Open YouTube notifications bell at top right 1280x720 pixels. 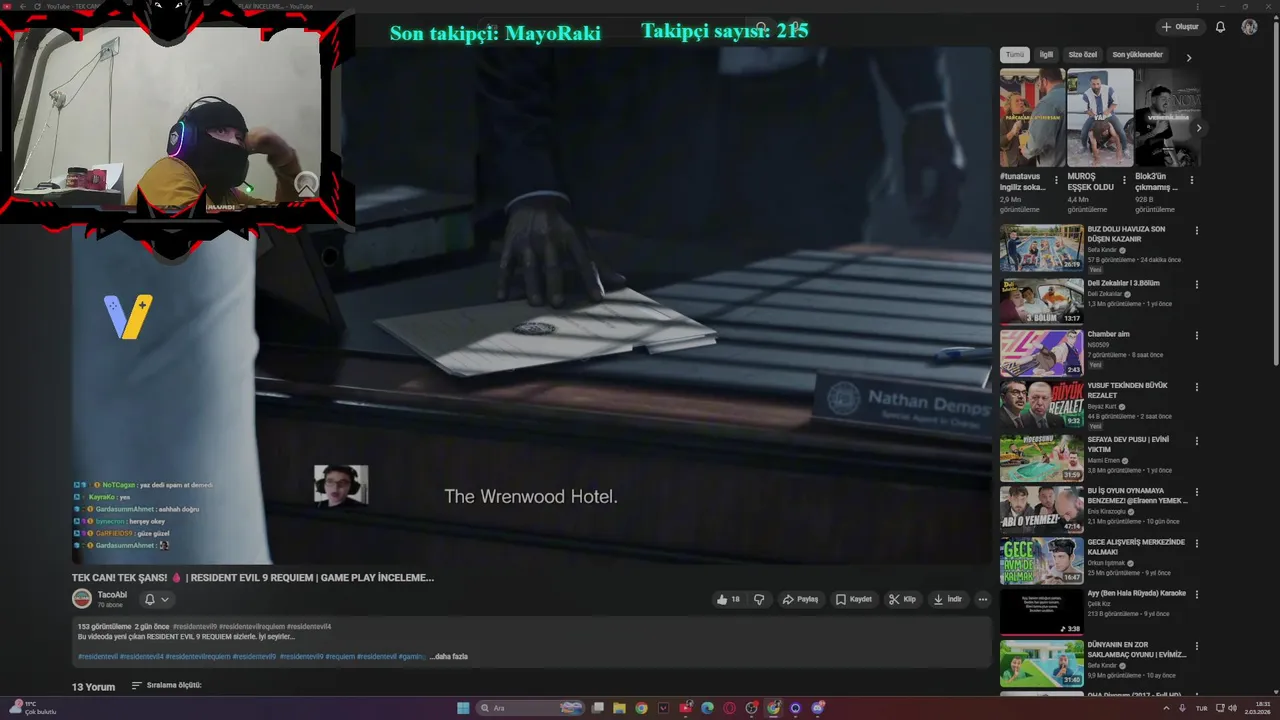click(x=1220, y=27)
